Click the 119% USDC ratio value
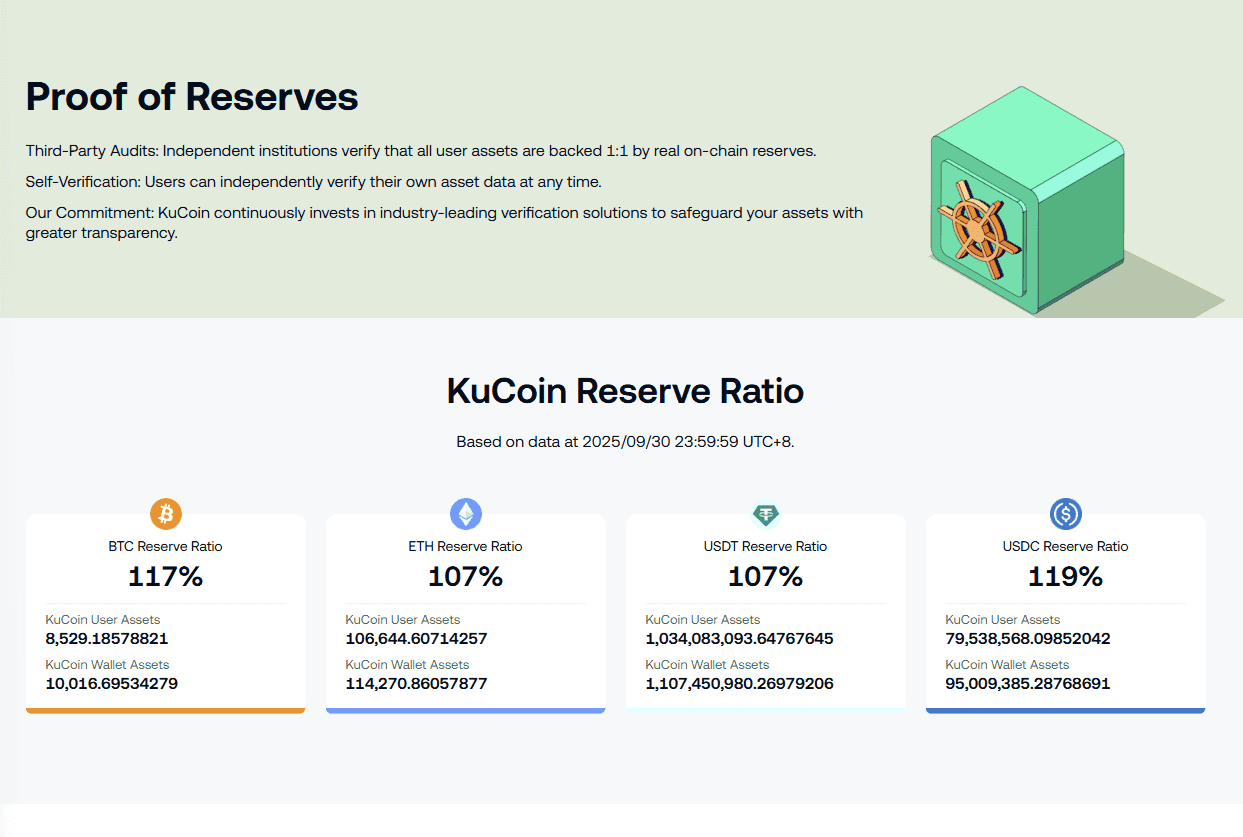1243x837 pixels. coord(1066,576)
